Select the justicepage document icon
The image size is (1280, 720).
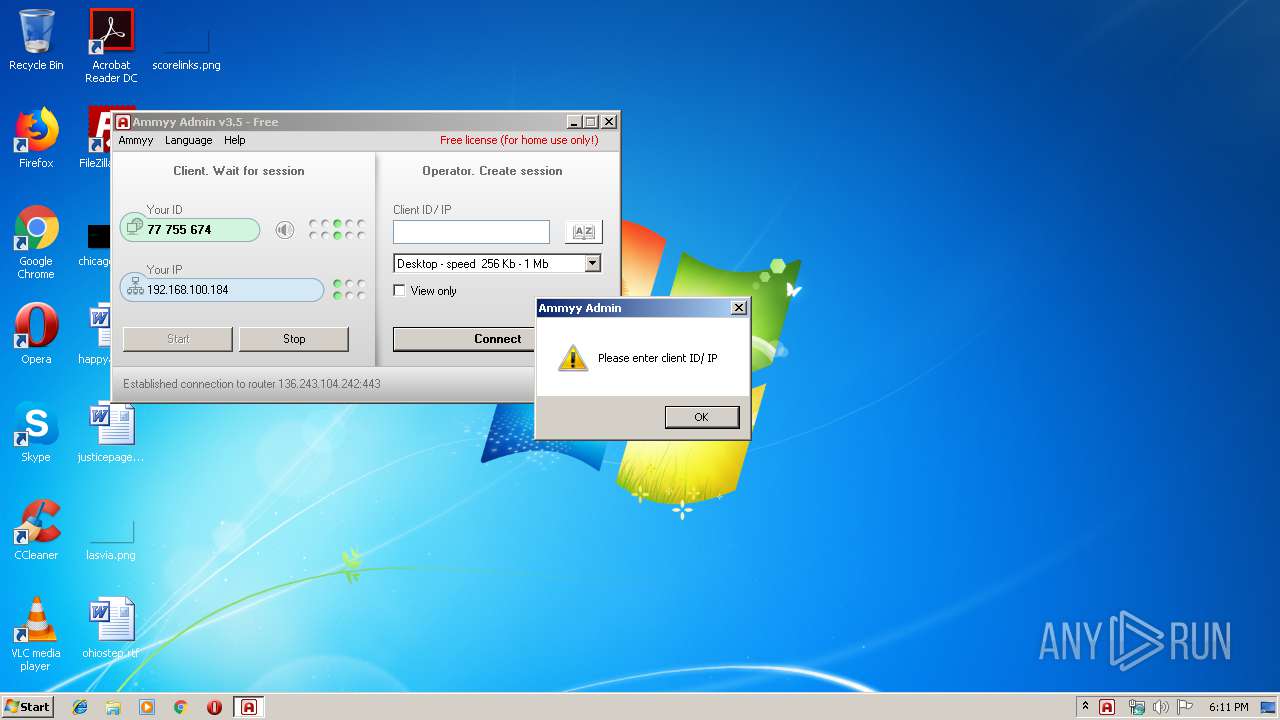[x=111, y=432]
